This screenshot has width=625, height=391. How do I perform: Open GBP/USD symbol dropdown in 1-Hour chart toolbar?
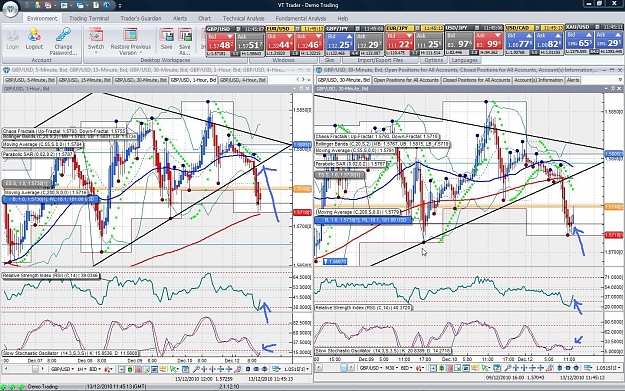coord(63,369)
